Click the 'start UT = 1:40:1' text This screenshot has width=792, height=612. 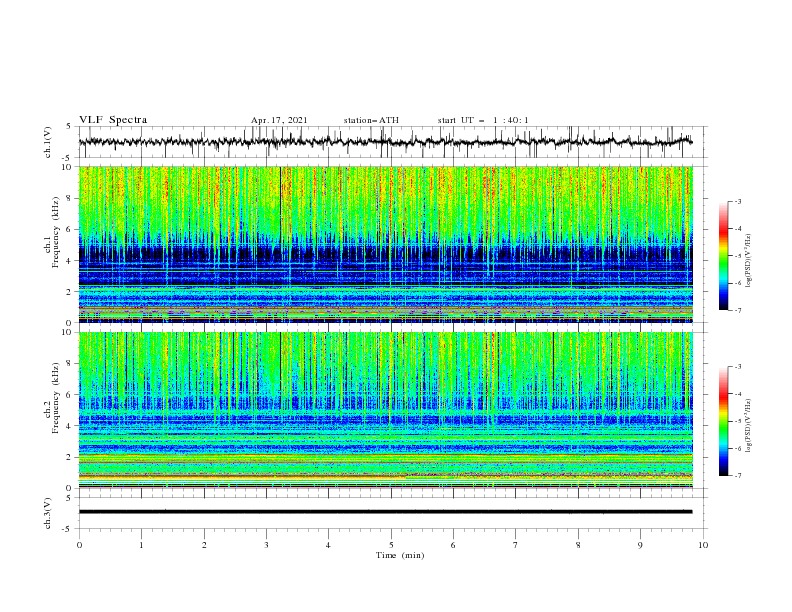click(x=483, y=120)
